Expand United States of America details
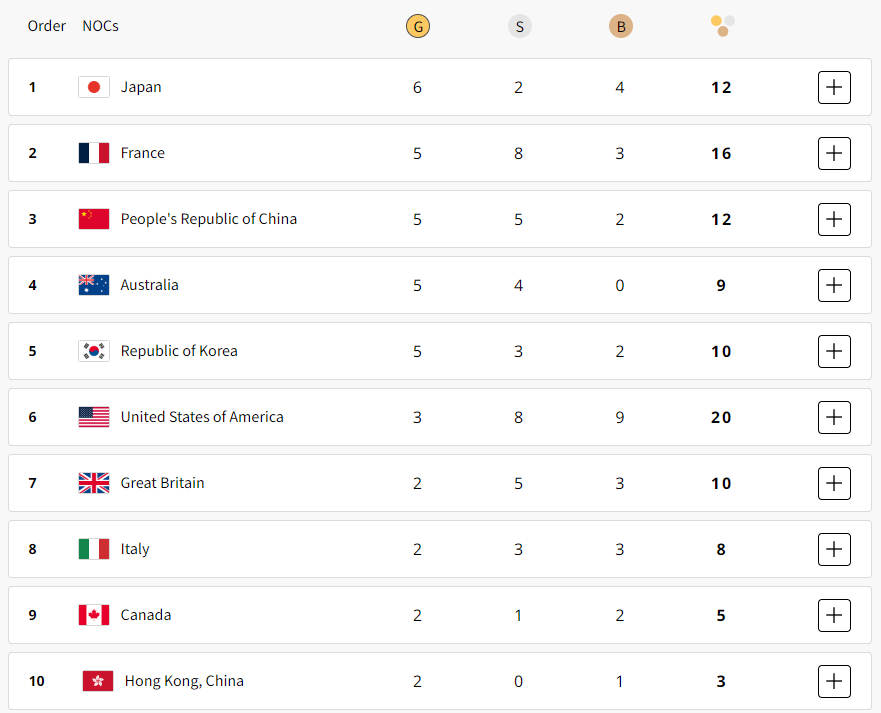This screenshot has height=713, width=881. (x=834, y=417)
